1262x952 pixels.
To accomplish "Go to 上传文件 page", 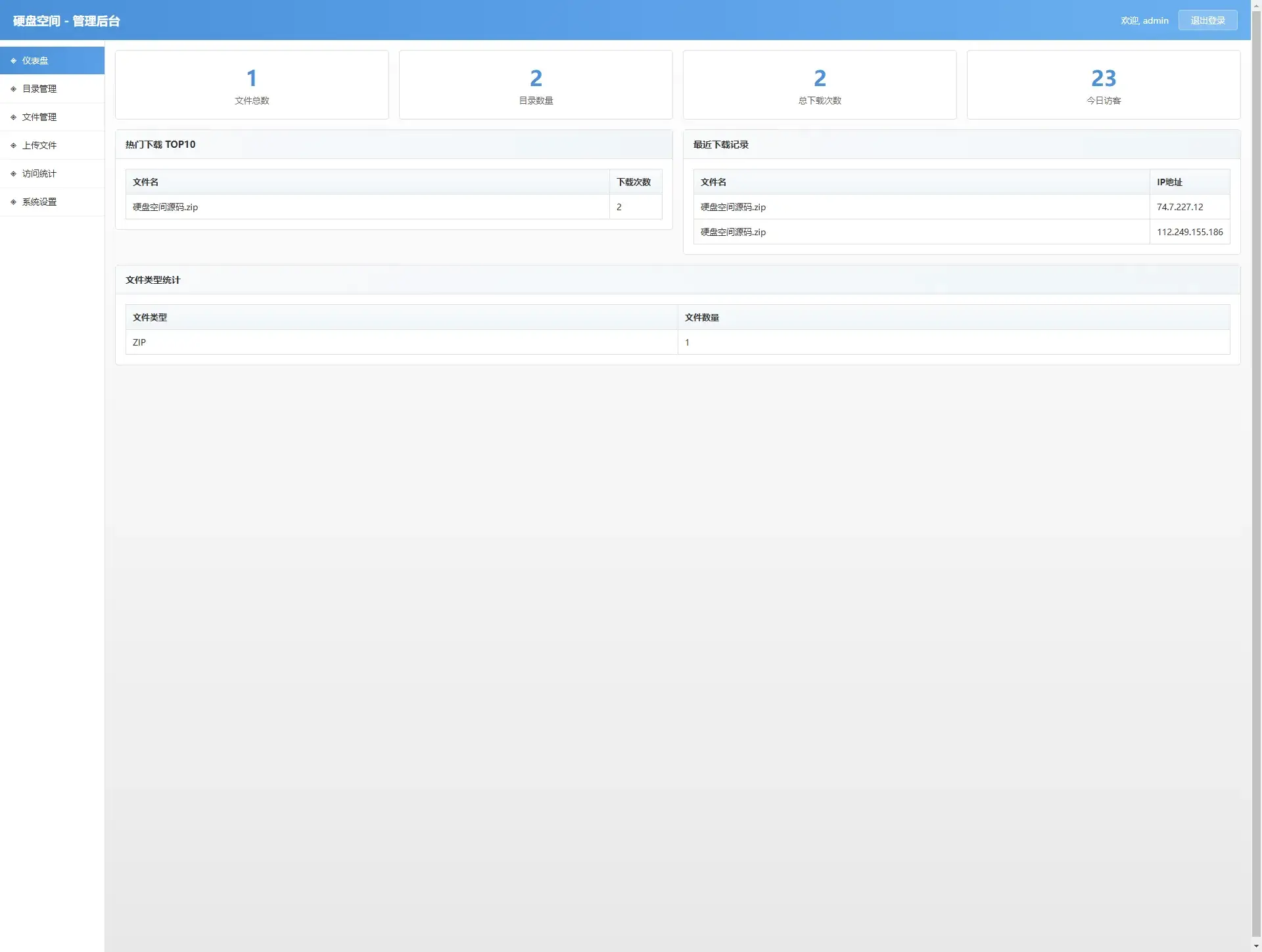I will coord(39,145).
